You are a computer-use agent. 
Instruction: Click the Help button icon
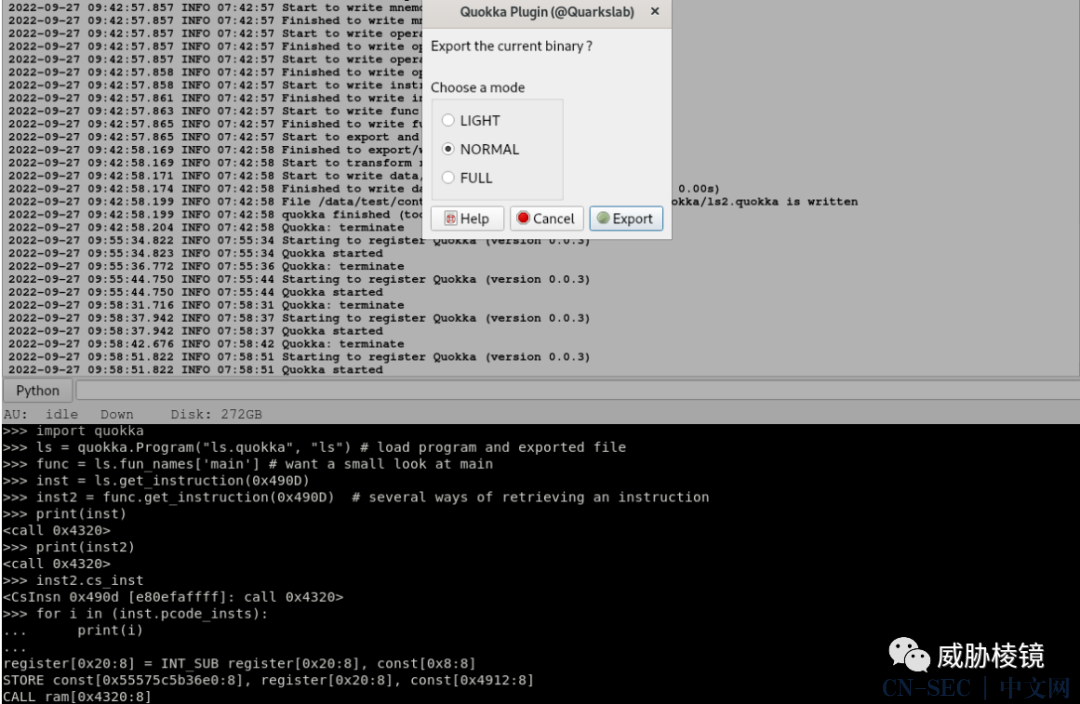pyautogui.click(x=450, y=218)
